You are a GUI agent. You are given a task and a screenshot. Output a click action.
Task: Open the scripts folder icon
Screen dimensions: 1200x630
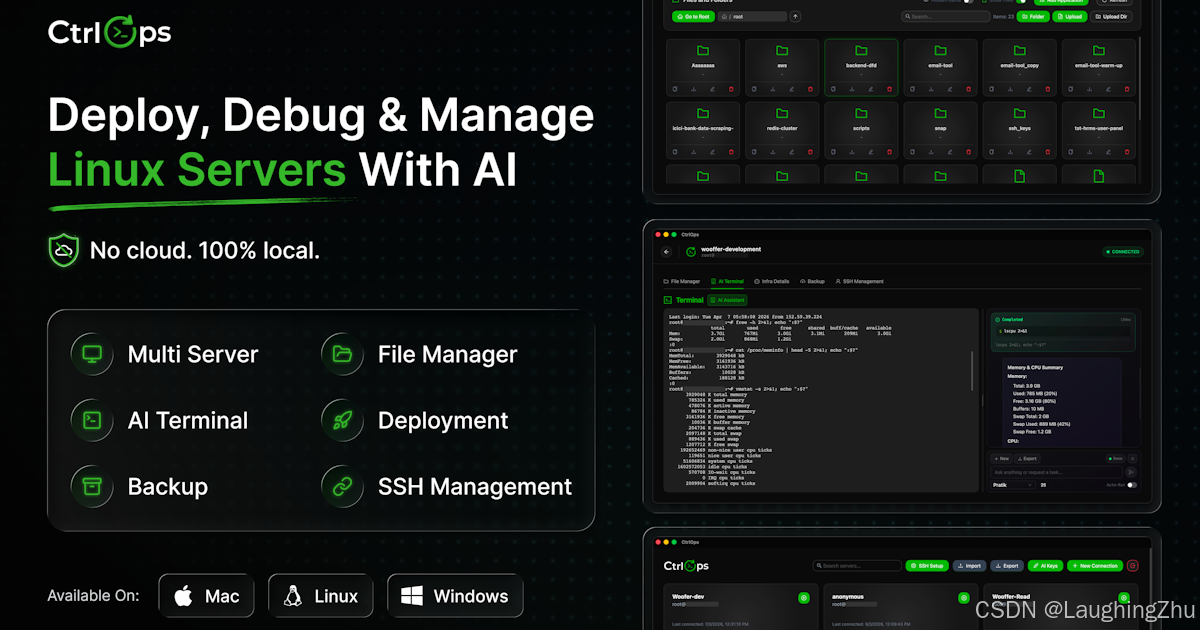(861, 113)
